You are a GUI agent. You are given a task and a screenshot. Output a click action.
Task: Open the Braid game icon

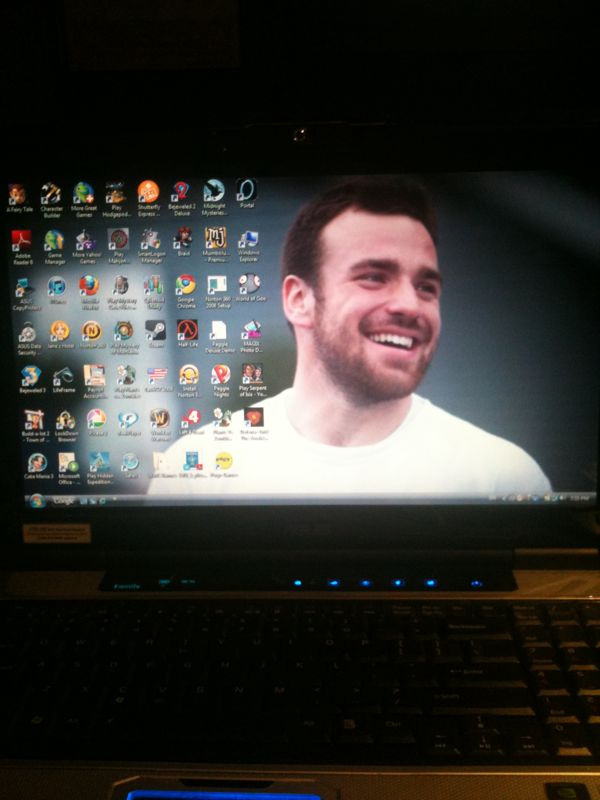[183, 238]
